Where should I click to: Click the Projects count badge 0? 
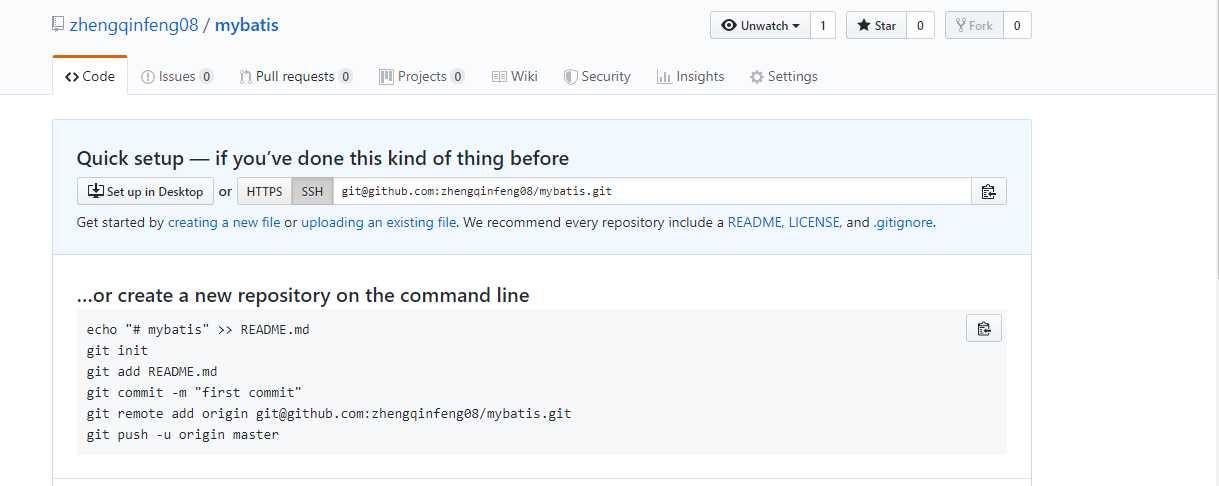point(458,77)
